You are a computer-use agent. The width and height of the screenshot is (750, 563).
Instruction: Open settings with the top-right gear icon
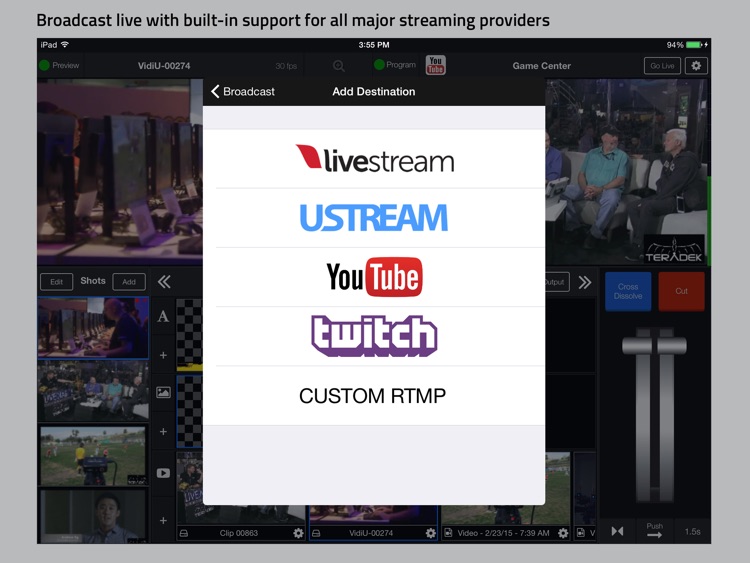click(696, 66)
